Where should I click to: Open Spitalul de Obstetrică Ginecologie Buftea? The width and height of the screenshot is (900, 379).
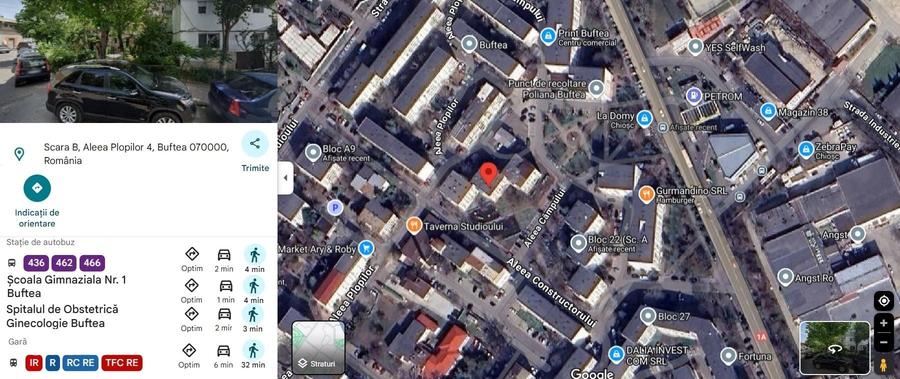(63, 316)
